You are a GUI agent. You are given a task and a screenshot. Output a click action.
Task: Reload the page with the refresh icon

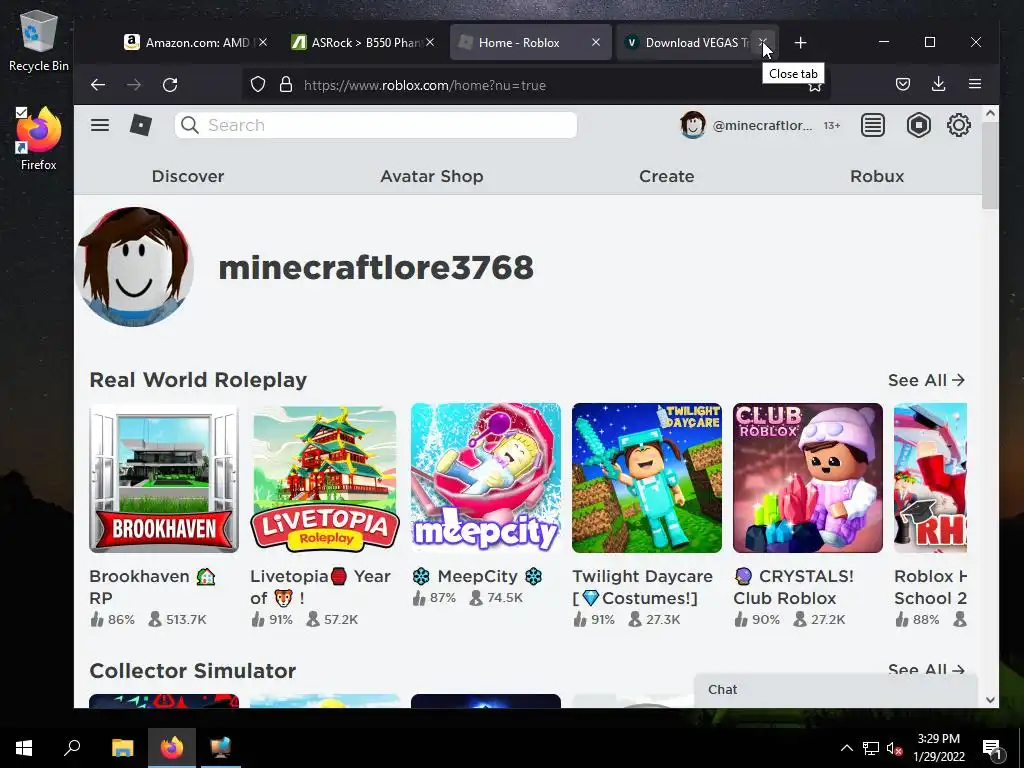(x=170, y=84)
